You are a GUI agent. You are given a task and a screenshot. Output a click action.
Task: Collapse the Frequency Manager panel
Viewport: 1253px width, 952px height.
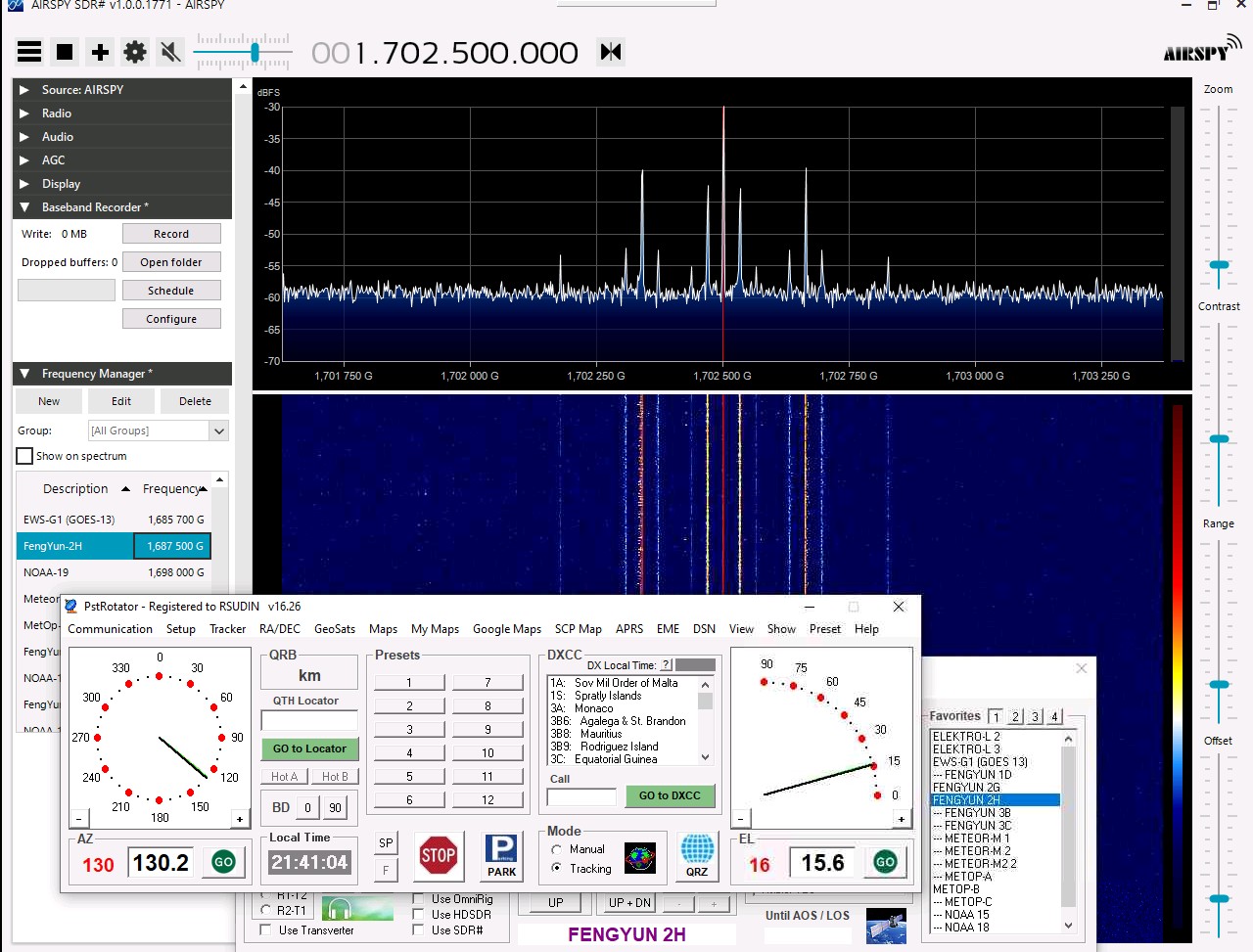[x=122, y=373]
